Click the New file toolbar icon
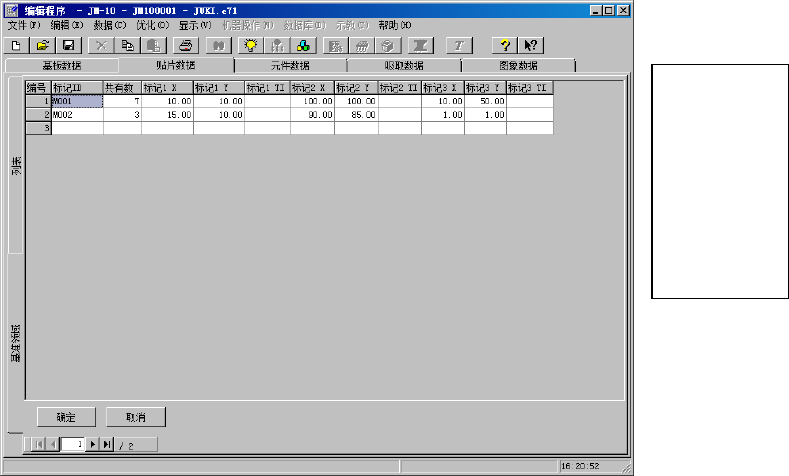The height and width of the screenshot is (476, 789). coord(16,46)
